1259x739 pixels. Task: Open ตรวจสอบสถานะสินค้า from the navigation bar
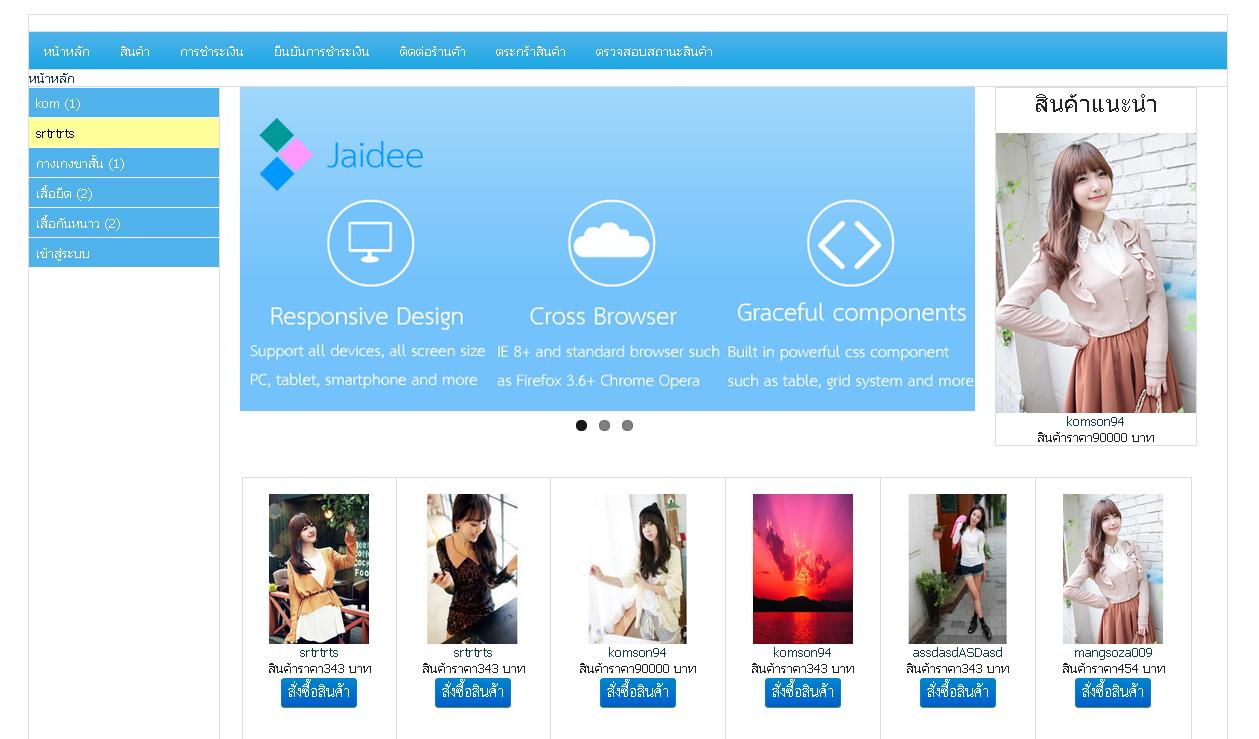(x=654, y=51)
